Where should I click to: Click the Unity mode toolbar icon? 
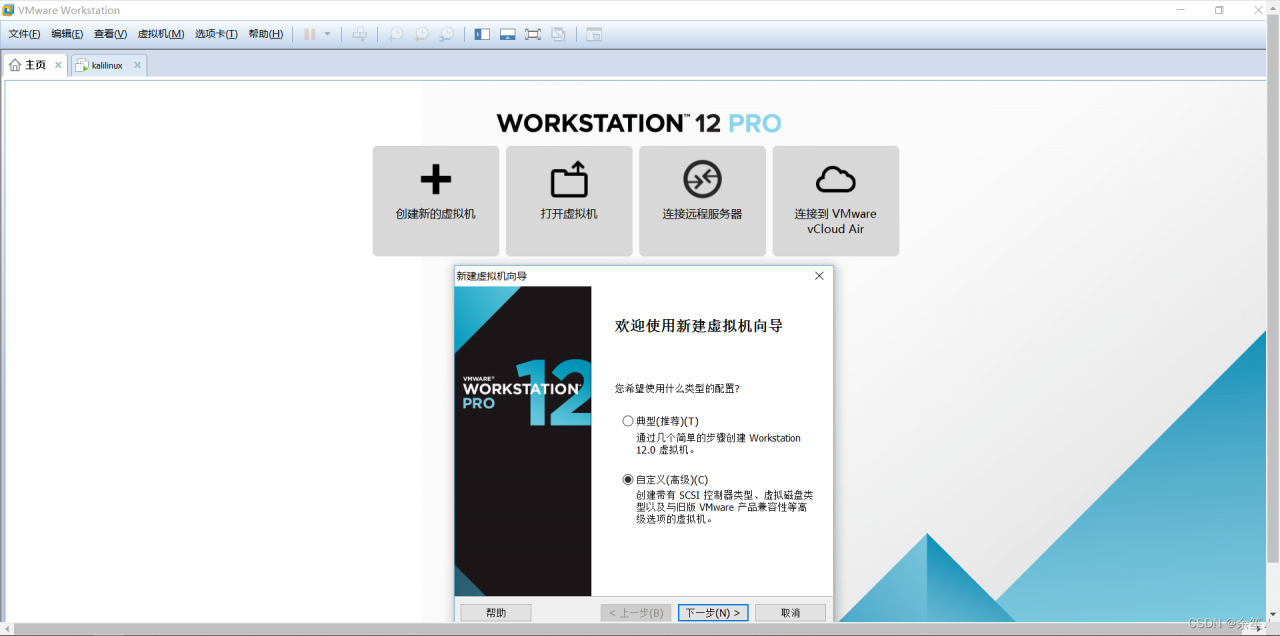pos(558,34)
